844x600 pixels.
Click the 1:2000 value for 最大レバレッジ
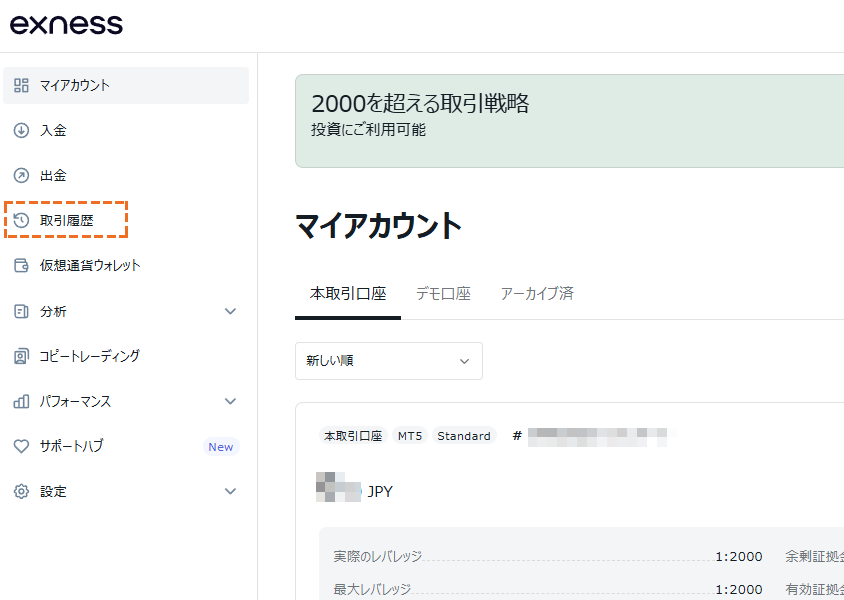pos(738,589)
